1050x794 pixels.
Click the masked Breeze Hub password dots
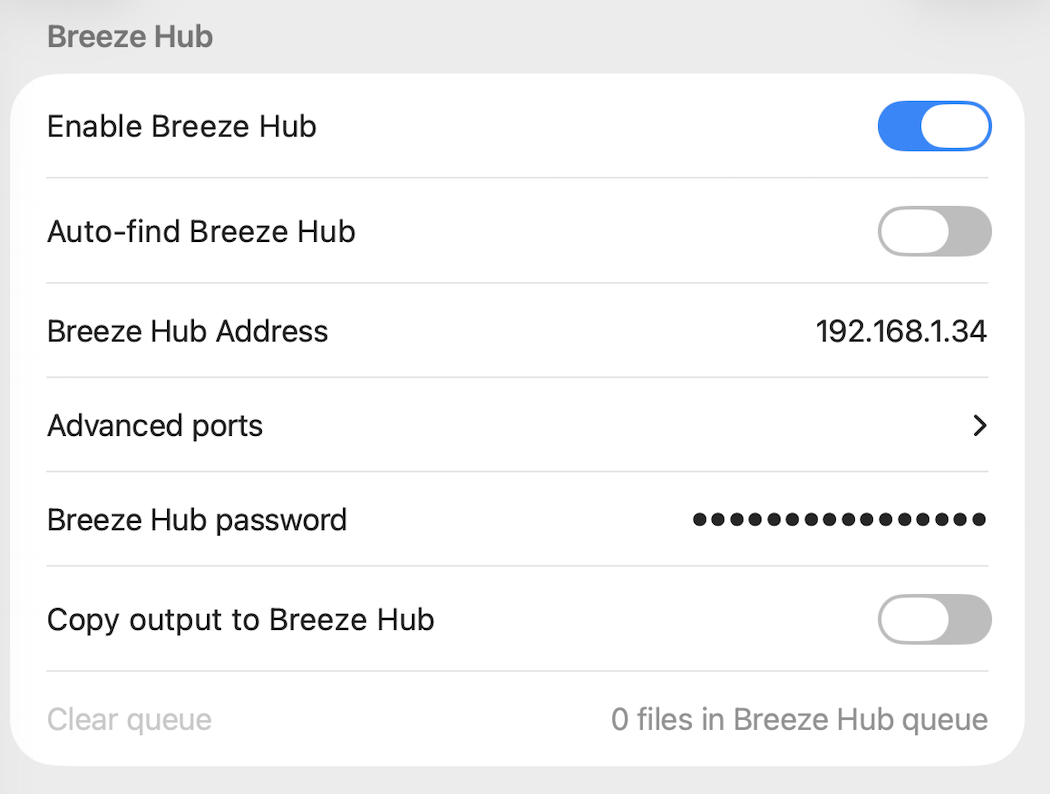[x=839, y=520]
